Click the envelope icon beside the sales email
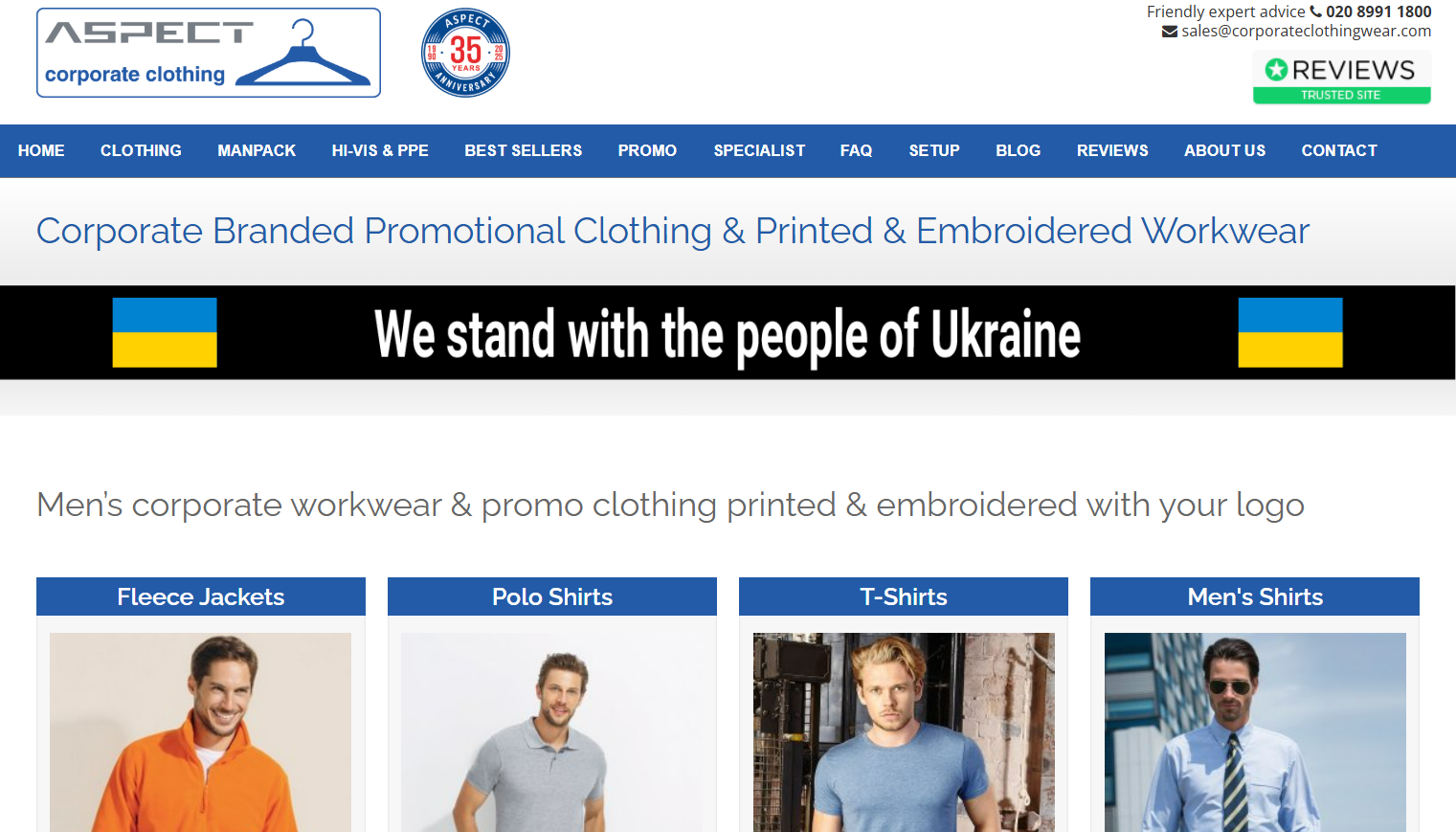Viewport: 1456px width, 832px height. pos(1170,32)
